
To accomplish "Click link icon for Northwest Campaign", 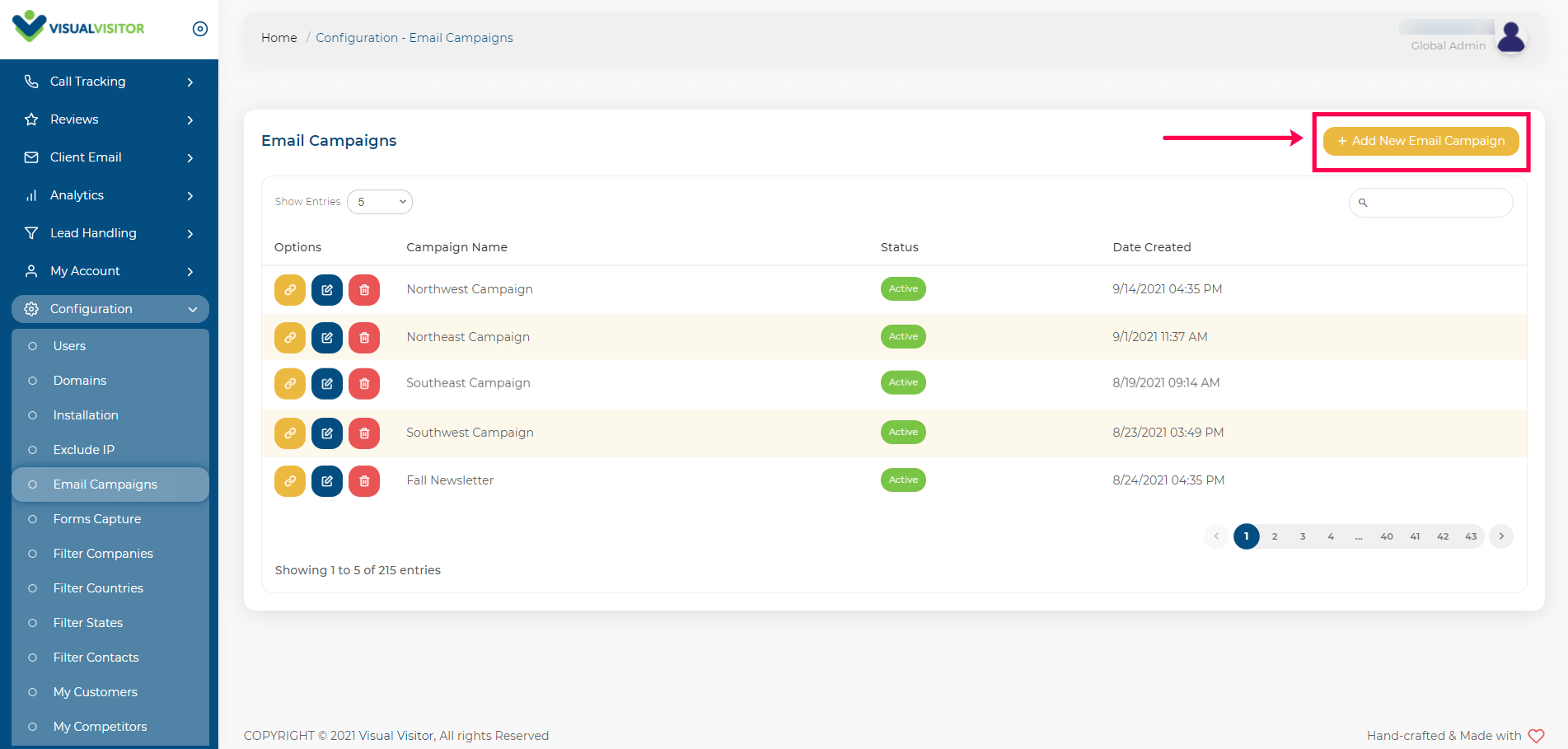I will tap(290, 290).
